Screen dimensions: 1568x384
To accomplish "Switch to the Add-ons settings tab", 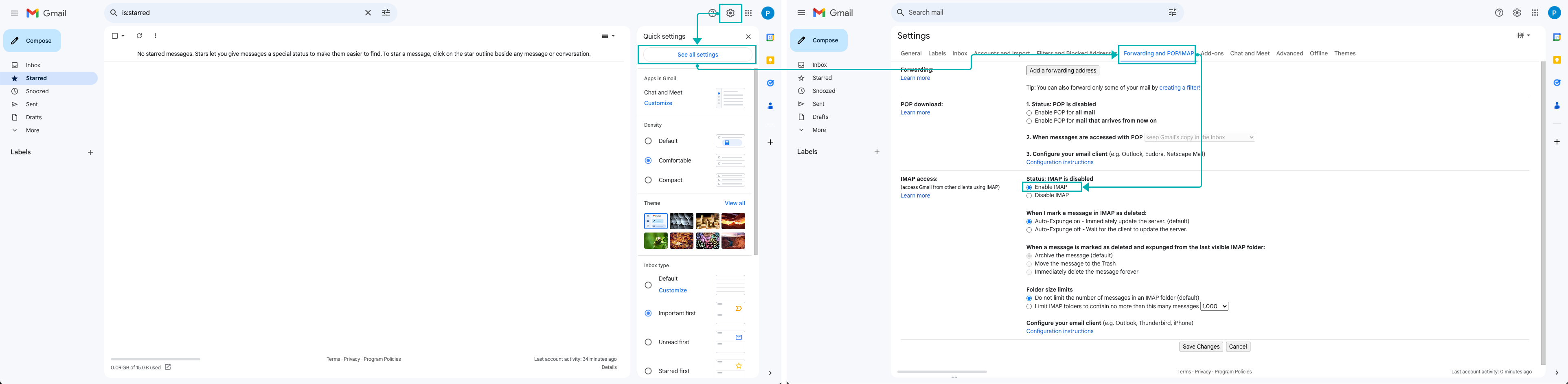I will coord(1212,54).
